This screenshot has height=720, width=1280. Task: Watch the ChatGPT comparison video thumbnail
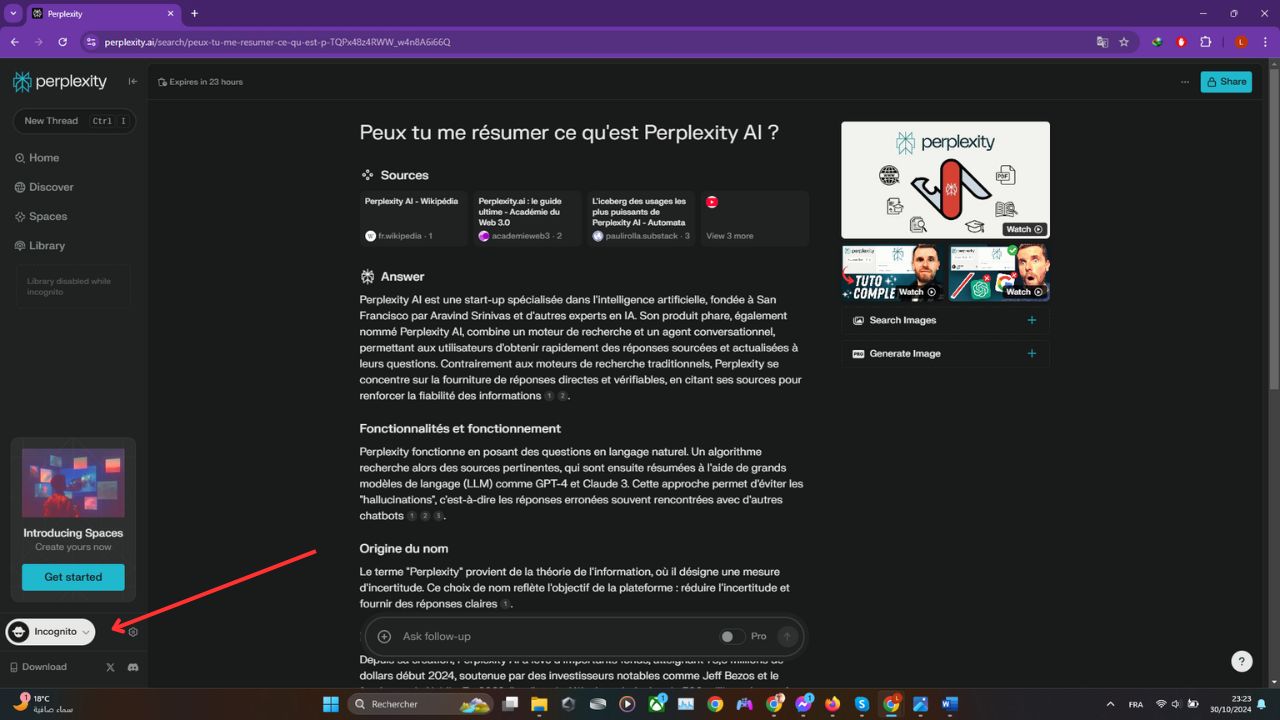pos(999,272)
